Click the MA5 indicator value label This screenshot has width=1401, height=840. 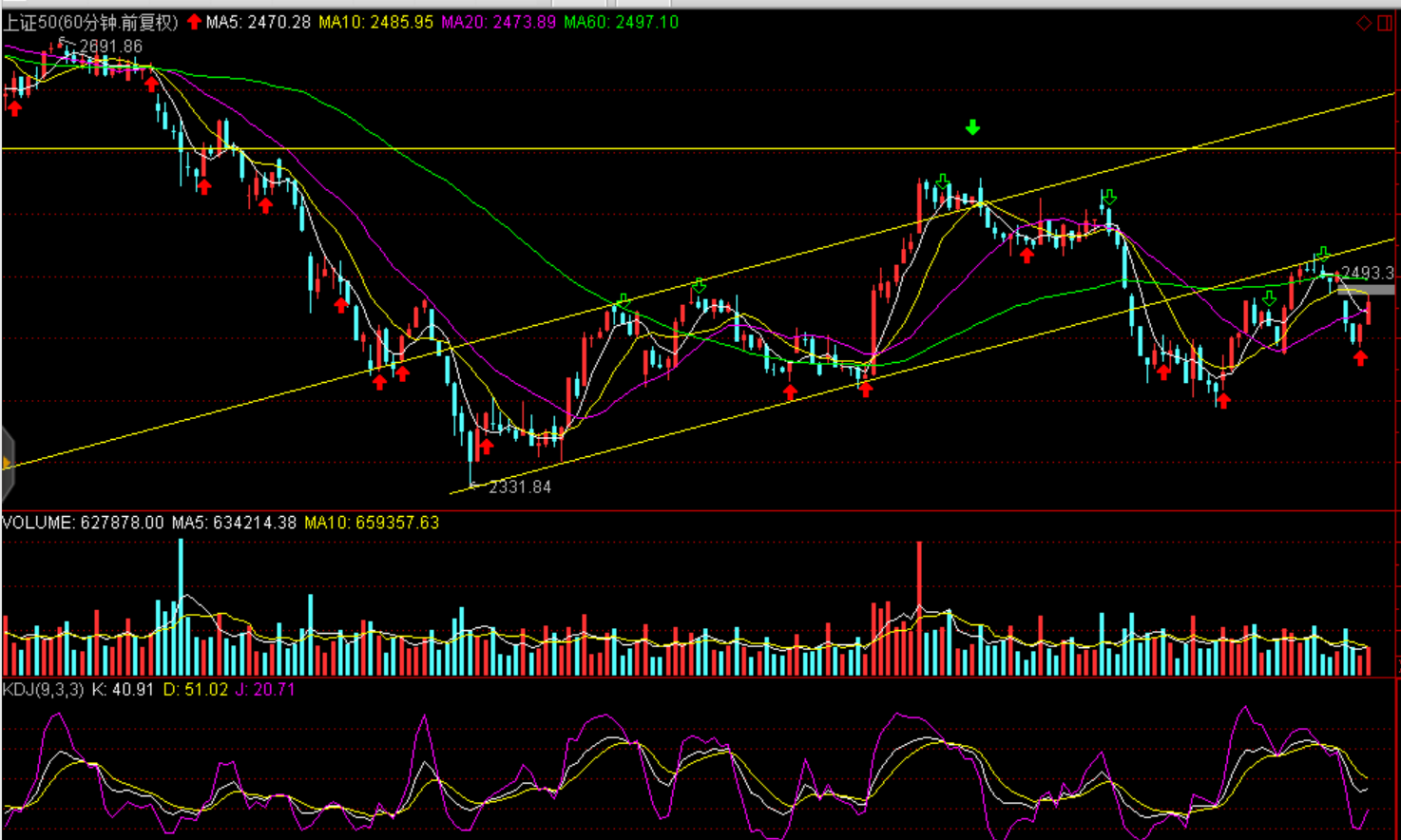pos(259,22)
